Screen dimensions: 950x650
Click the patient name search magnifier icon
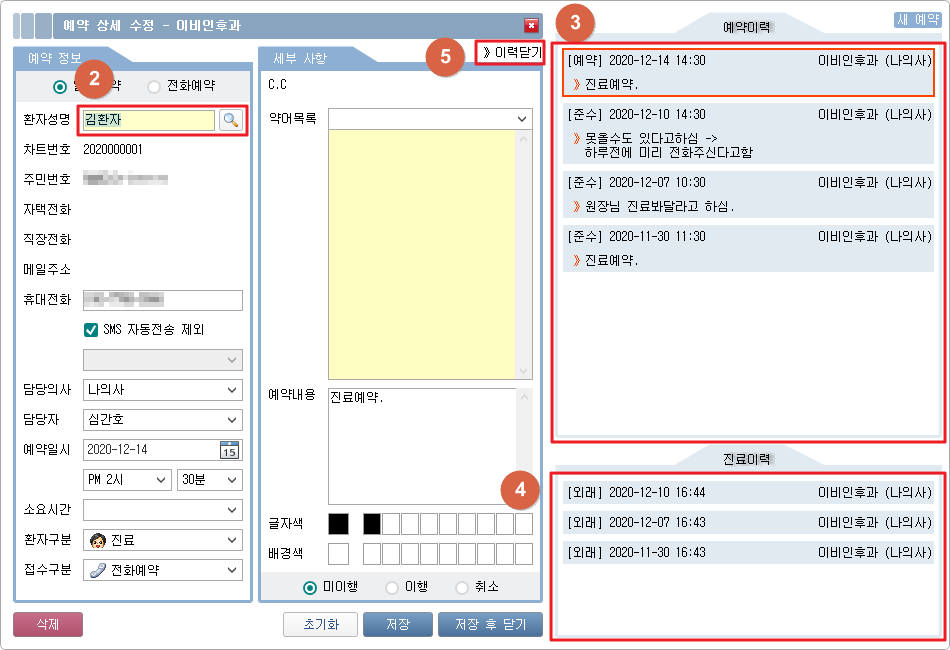point(231,120)
